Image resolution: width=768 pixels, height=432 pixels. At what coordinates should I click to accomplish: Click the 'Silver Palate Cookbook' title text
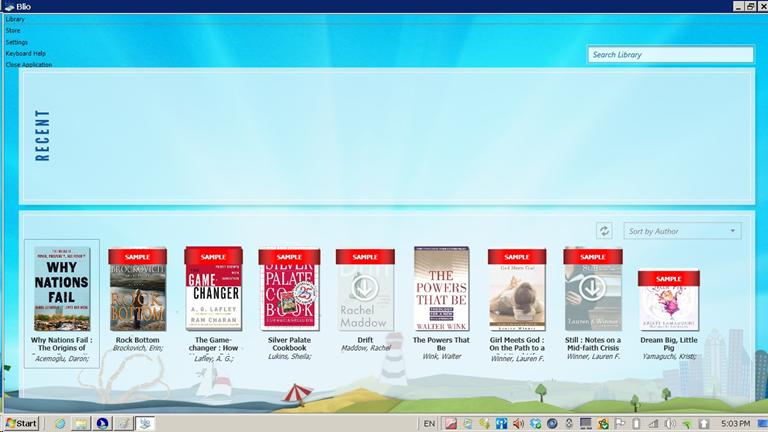[289, 344]
